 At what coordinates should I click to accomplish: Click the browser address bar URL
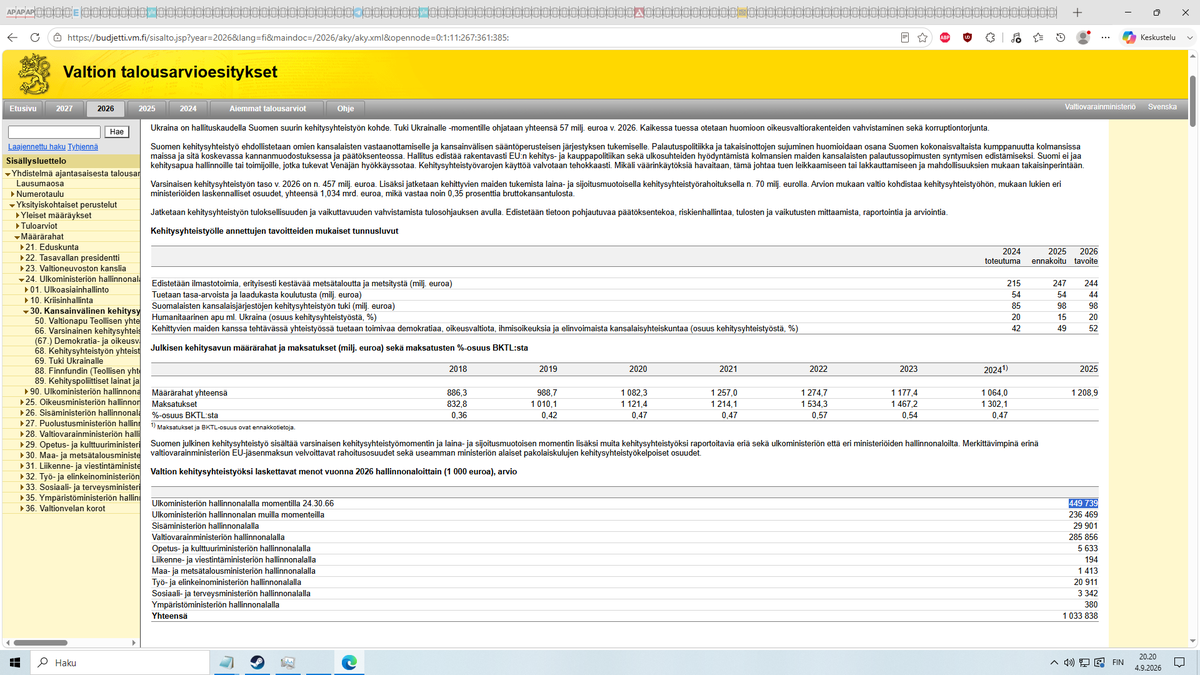tap(288, 37)
